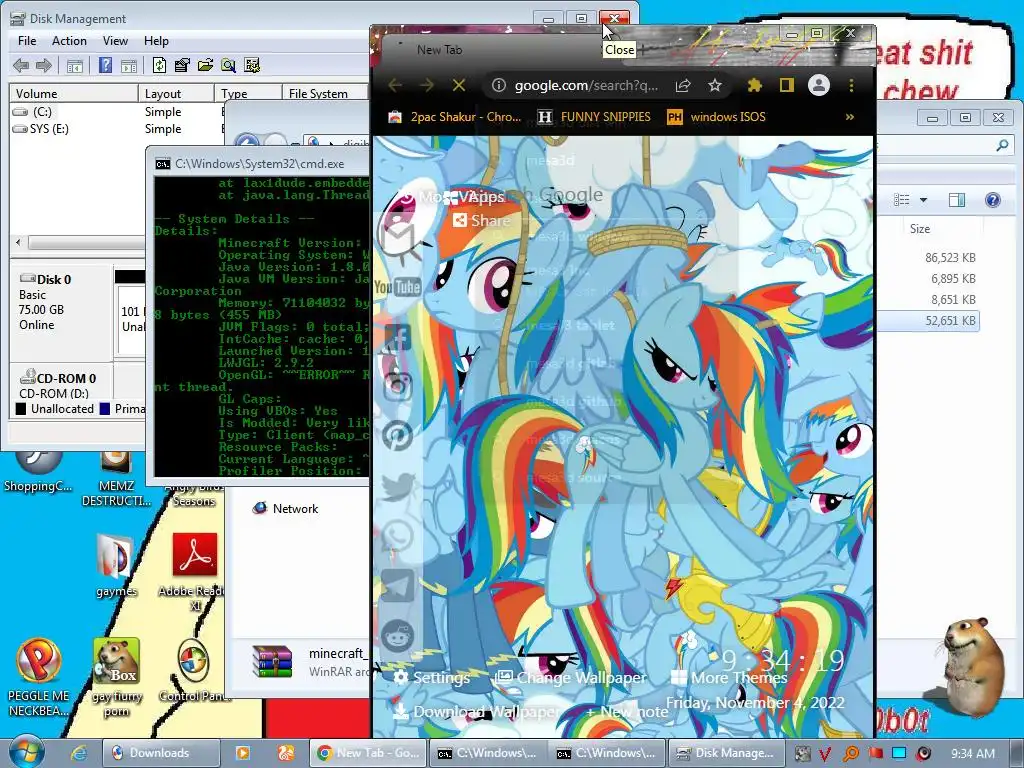Toggle the preview pane icon in Explorer window
The width and height of the screenshot is (1024, 768).
pyautogui.click(x=957, y=200)
